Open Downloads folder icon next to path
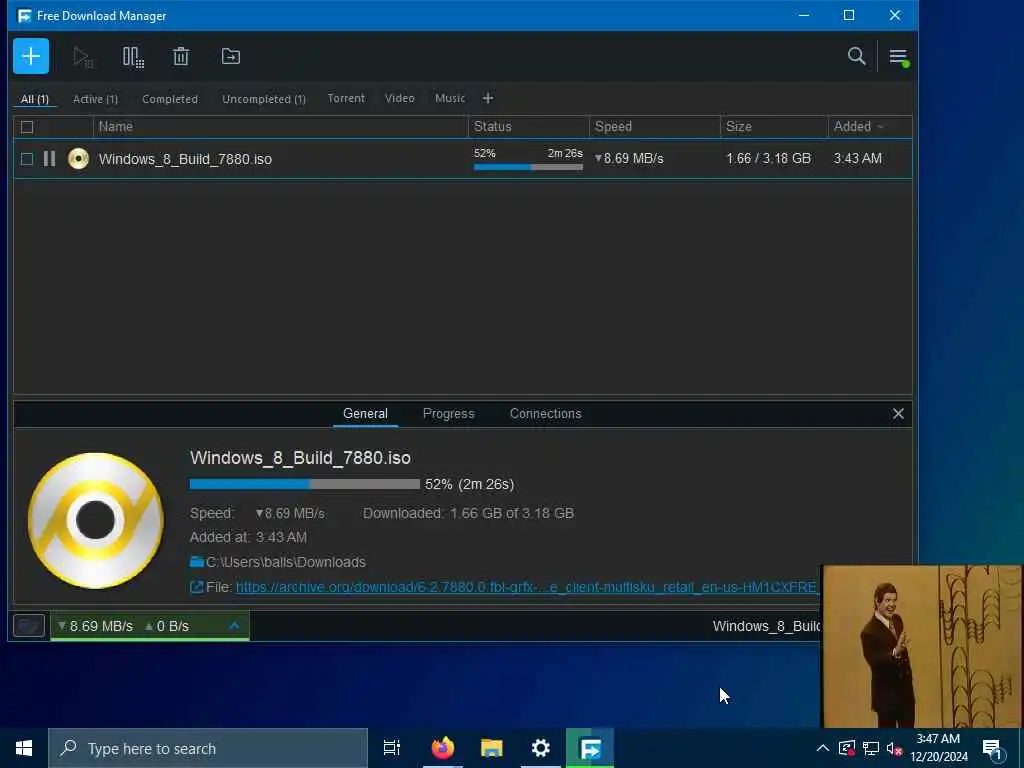Screen dimensions: 1024x768 (197, 562)
